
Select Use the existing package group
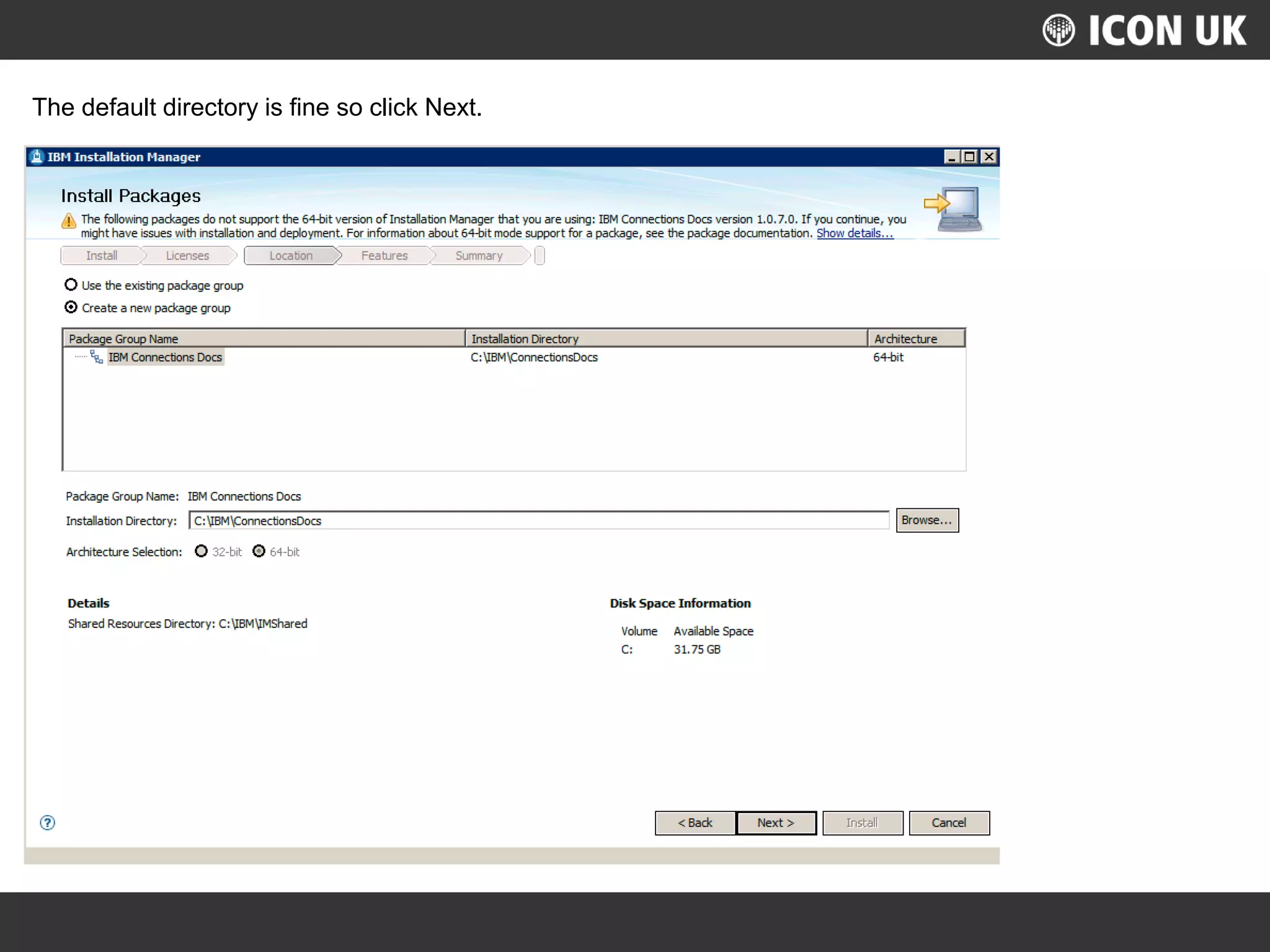point(71,285)
